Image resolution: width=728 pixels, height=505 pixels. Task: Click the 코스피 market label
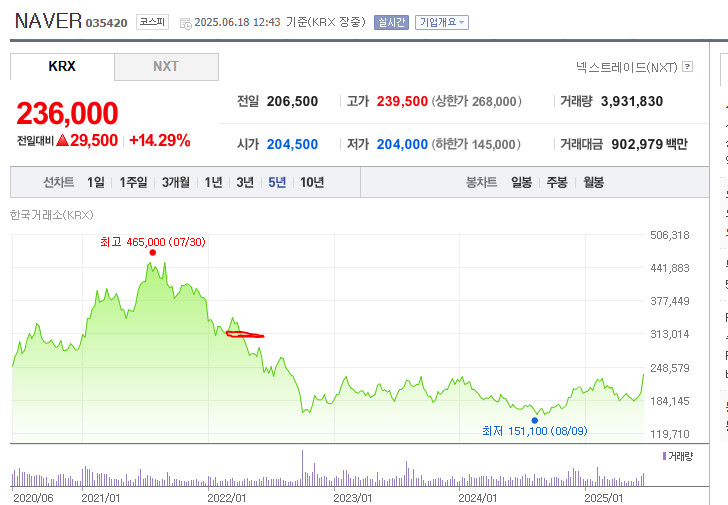pos(152,22)
